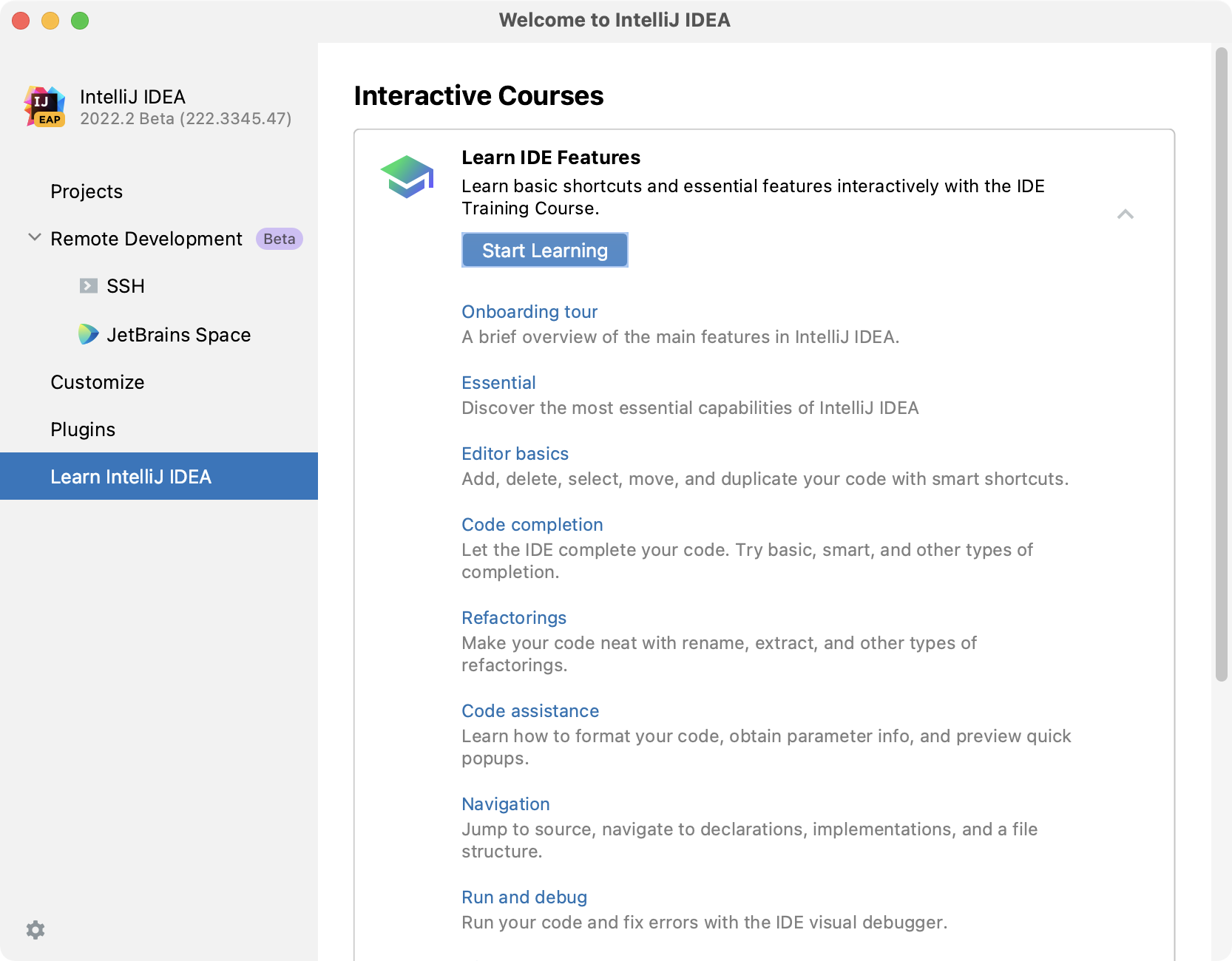Open the Onboarding tour lesson
This screenshot has width=1232, height=961.
point(529,312)
